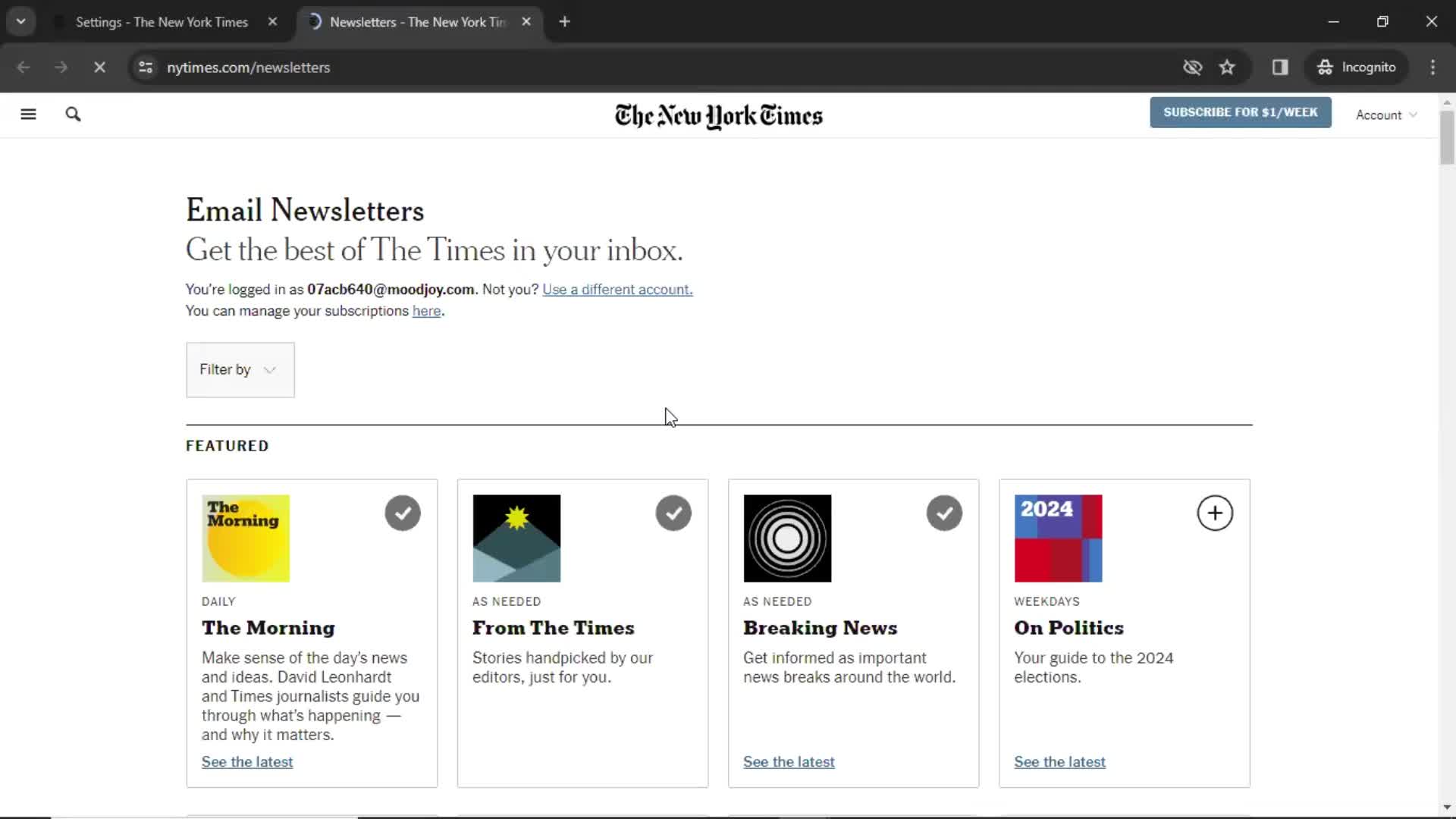Click the browser extensions icon
The height and width of the screenshot is (819, 1456).
[x=1280, y=67]
